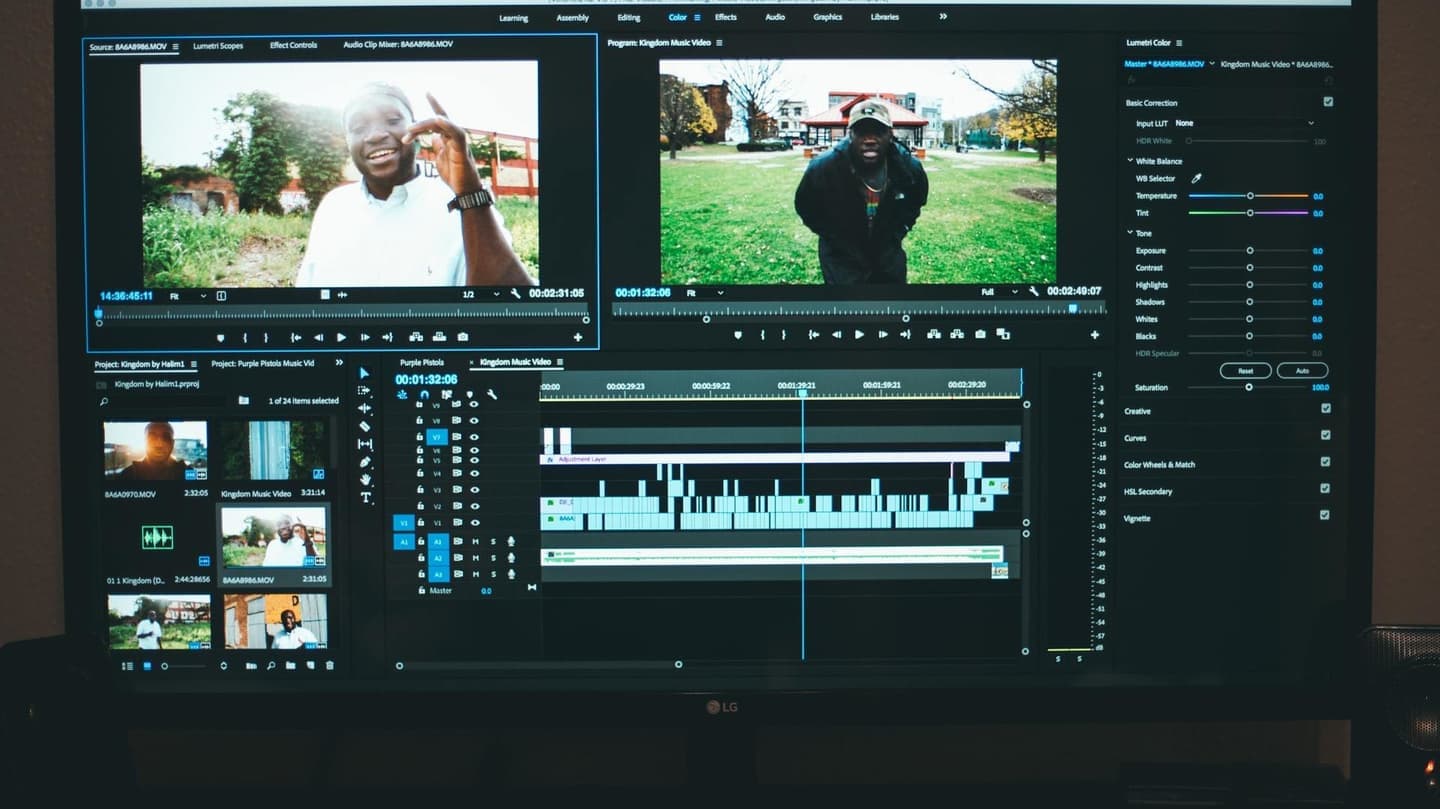The image size is (1440, 809).
Task: Toggle timeline snap magnet icon
Action: click(424, 395)
